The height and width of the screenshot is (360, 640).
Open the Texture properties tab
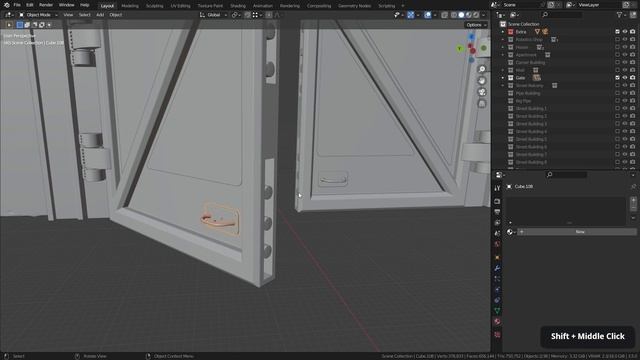[x=497, y=335]
